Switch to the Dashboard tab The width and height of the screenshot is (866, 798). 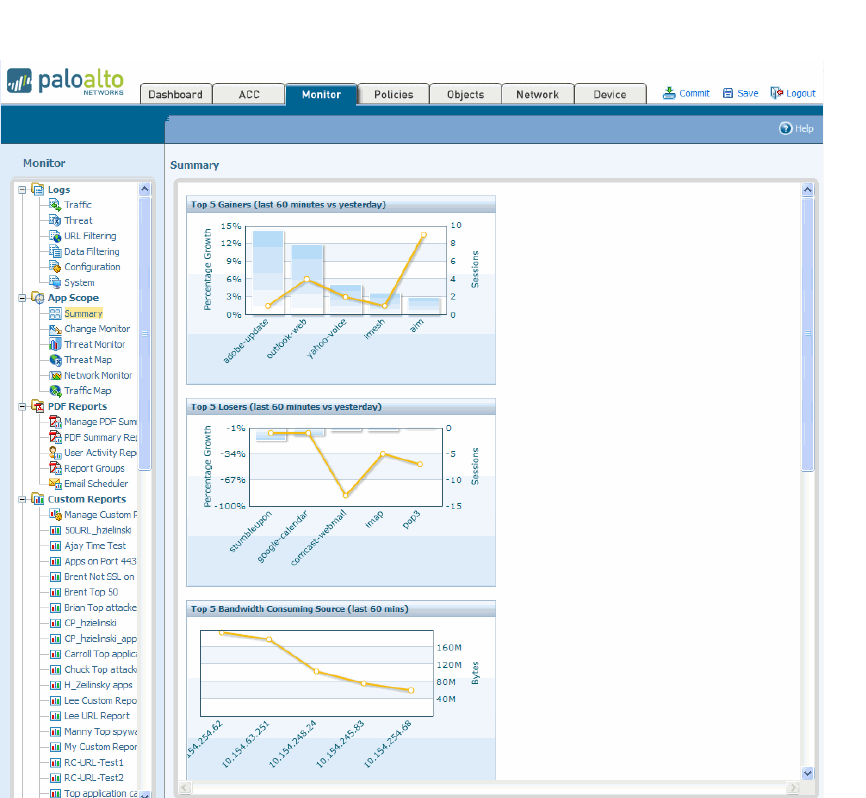[176, 94]
